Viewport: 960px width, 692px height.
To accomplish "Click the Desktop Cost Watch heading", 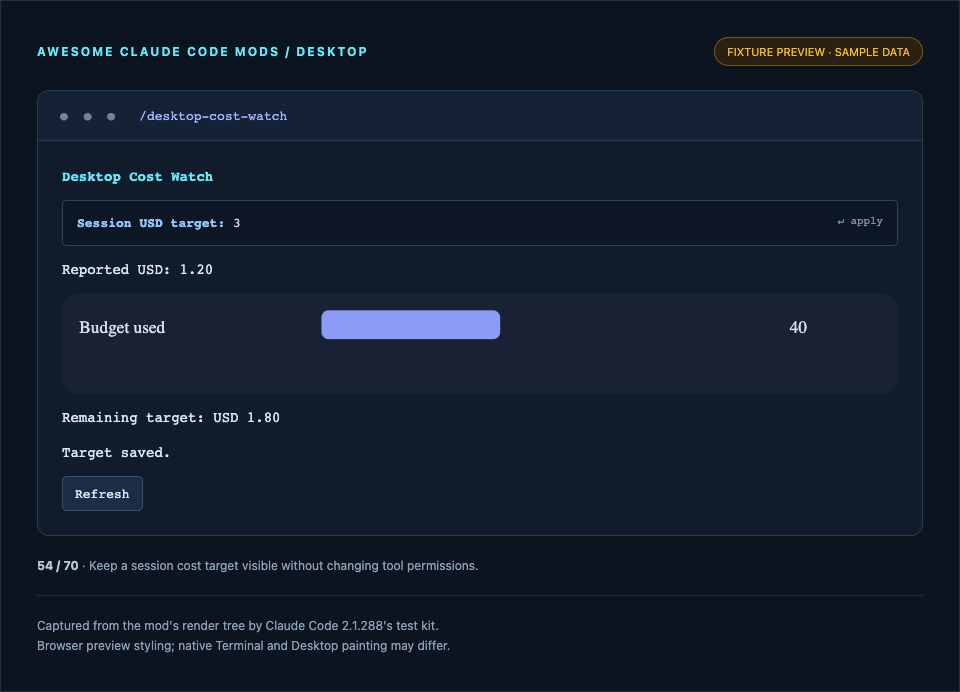I will (x=137, y=177).
